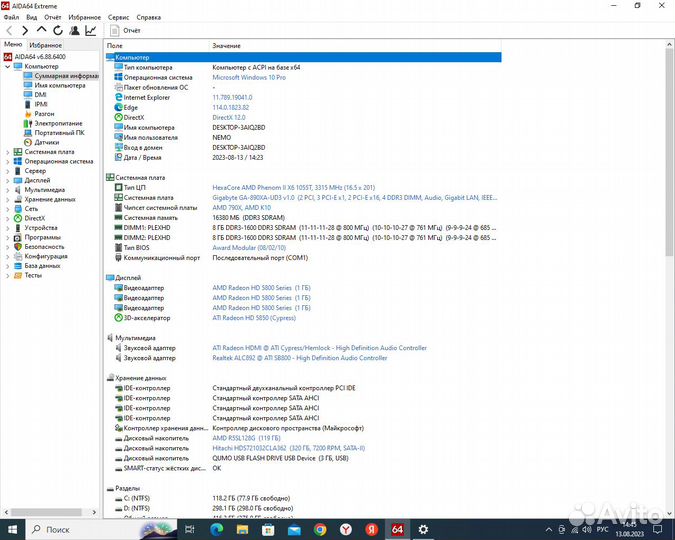Expand the Операционная система tree node

[x=7, y=161]
